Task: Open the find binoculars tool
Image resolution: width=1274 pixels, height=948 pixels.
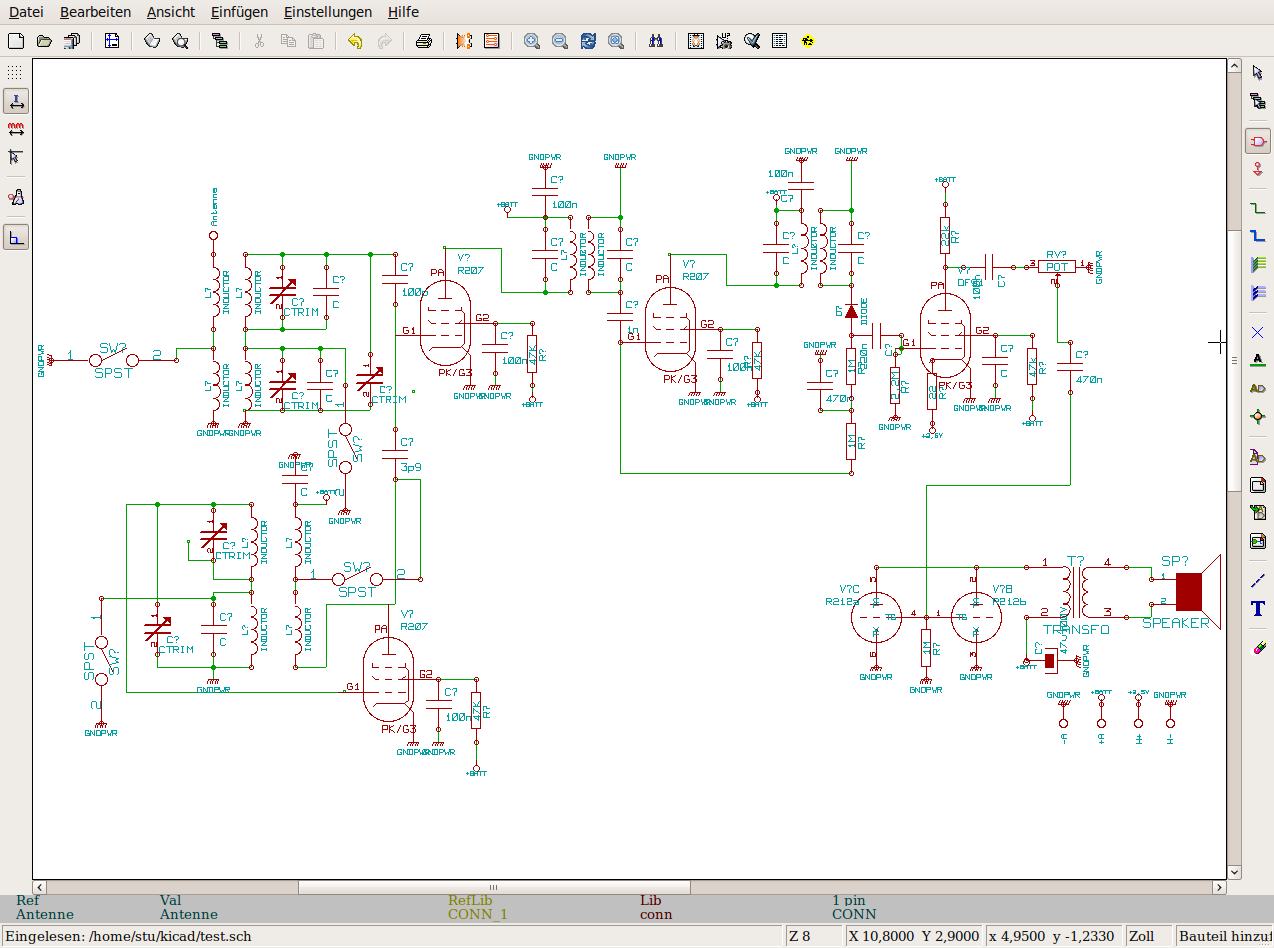Action: (656, 41)
